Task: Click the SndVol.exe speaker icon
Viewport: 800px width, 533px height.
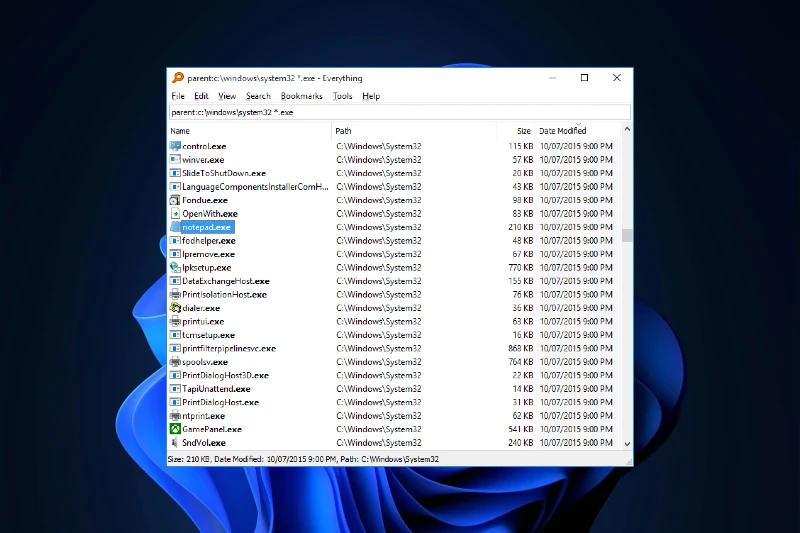Action: (175, 443)
